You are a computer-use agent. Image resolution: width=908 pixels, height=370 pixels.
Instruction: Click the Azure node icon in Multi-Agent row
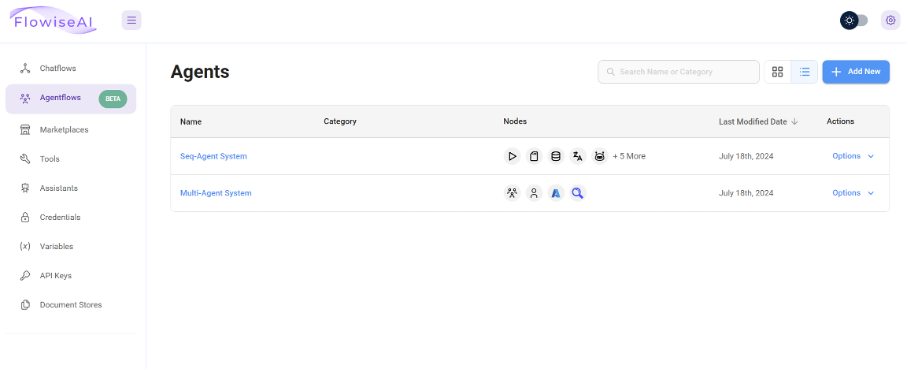556,193
